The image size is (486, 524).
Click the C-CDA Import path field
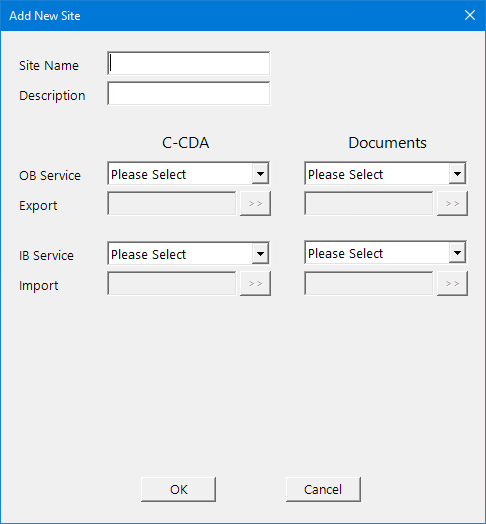172,283
